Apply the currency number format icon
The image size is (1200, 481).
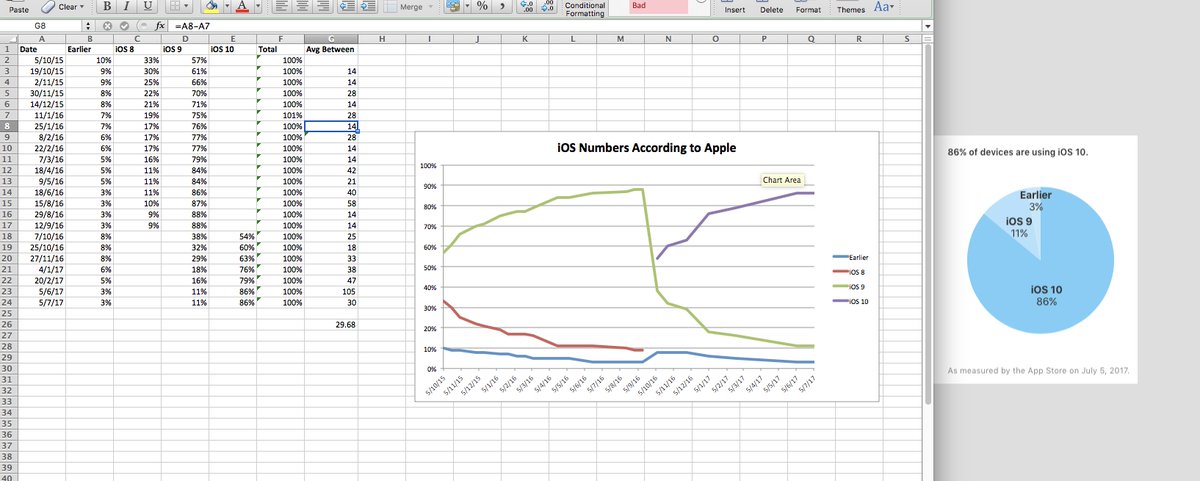453,8
